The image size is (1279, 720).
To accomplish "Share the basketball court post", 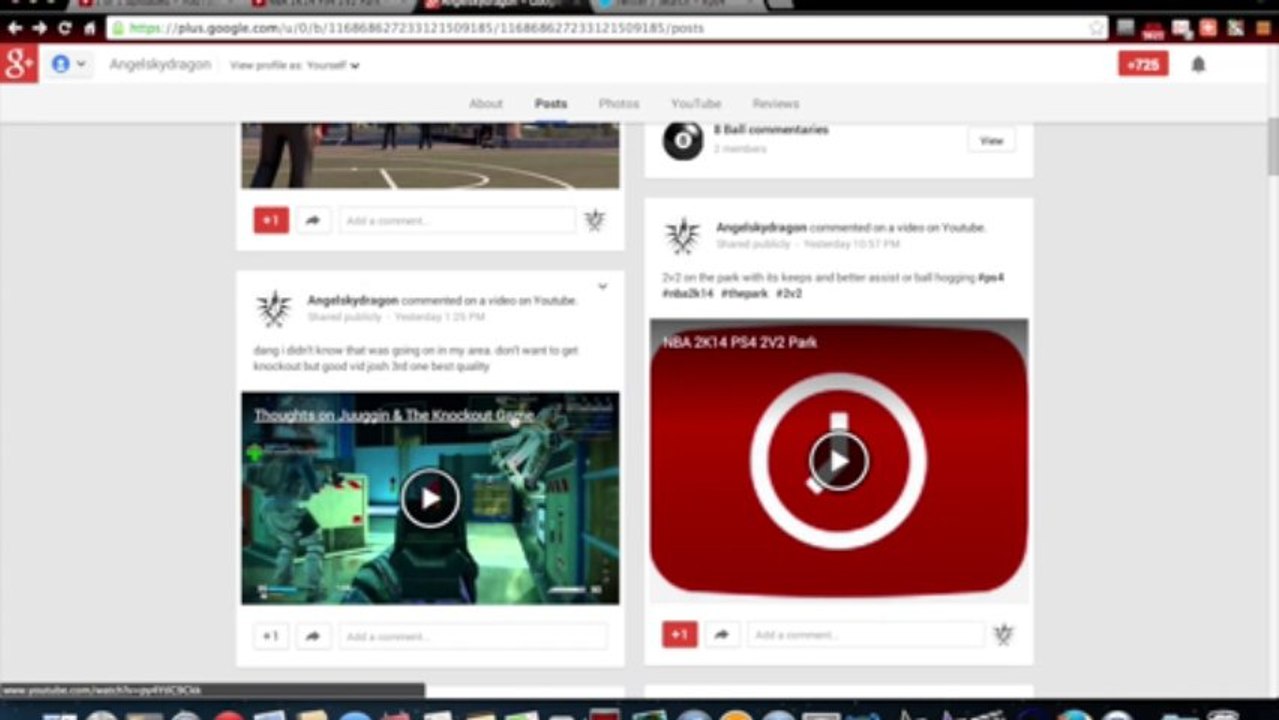I will point(313,221).
